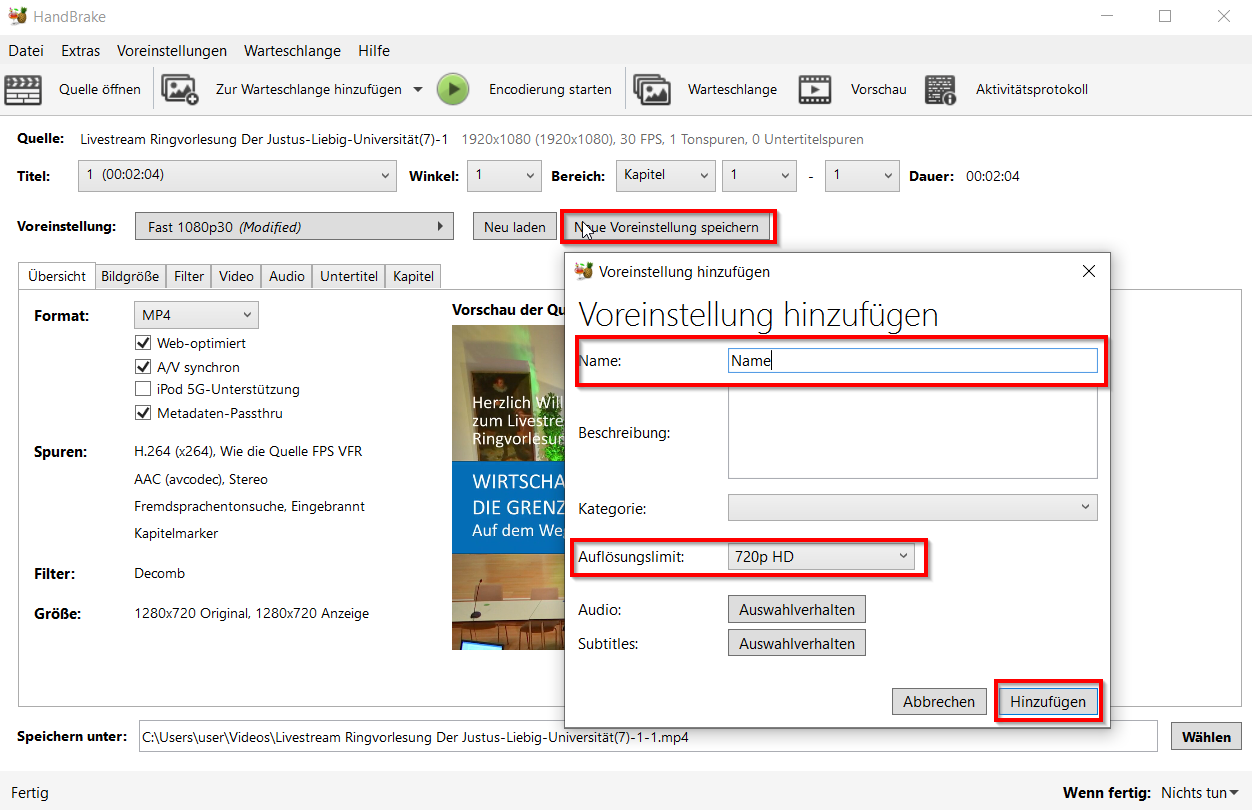Viewport: 1252px width, 810px height.
Task: Toggle the Metadaten-Passthru checkbox
Action: pyautogui.click(x=143, y=413)
